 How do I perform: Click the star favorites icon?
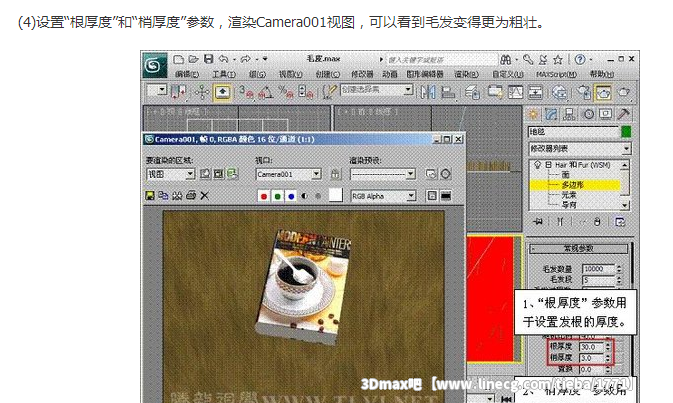(558, 60)
